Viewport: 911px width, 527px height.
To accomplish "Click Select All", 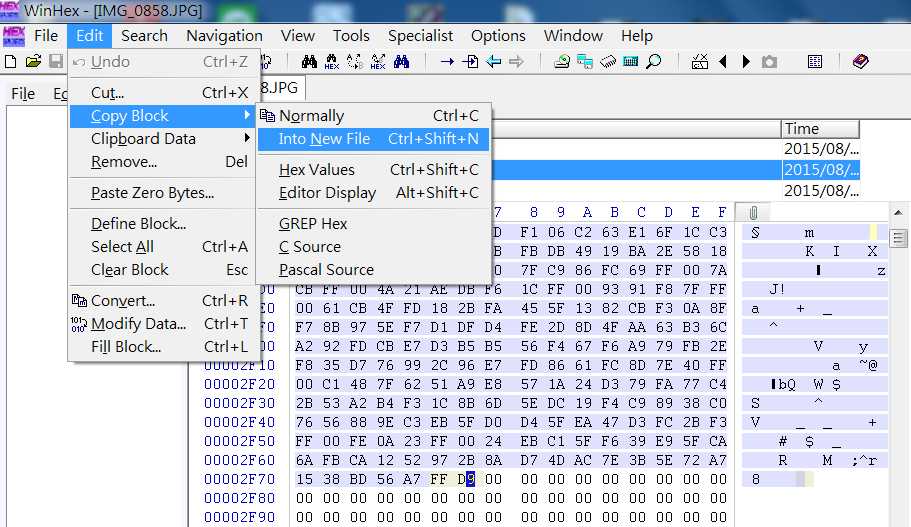I will (x=163, y=247).
